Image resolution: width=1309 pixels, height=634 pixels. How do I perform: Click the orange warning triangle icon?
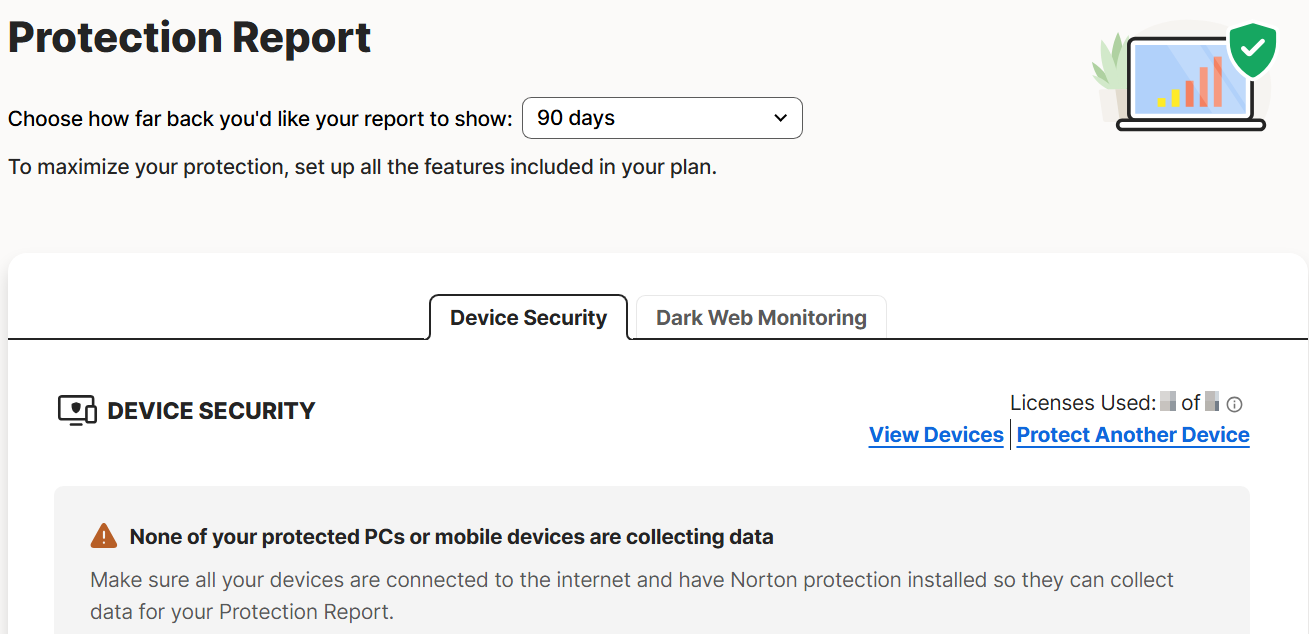pos(104,537)
